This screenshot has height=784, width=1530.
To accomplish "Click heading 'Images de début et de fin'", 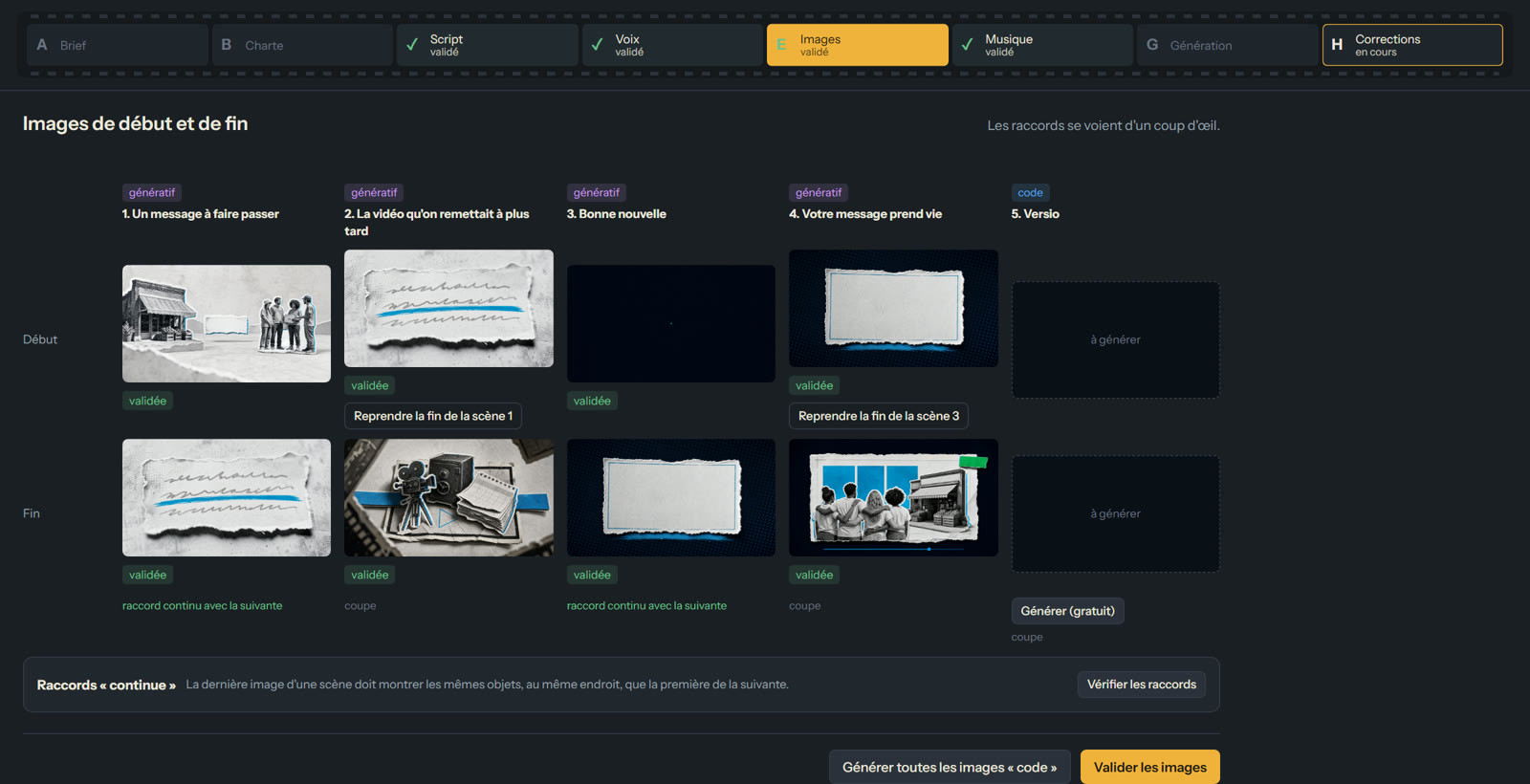I will pyautogui.click(x=135, y=123).
